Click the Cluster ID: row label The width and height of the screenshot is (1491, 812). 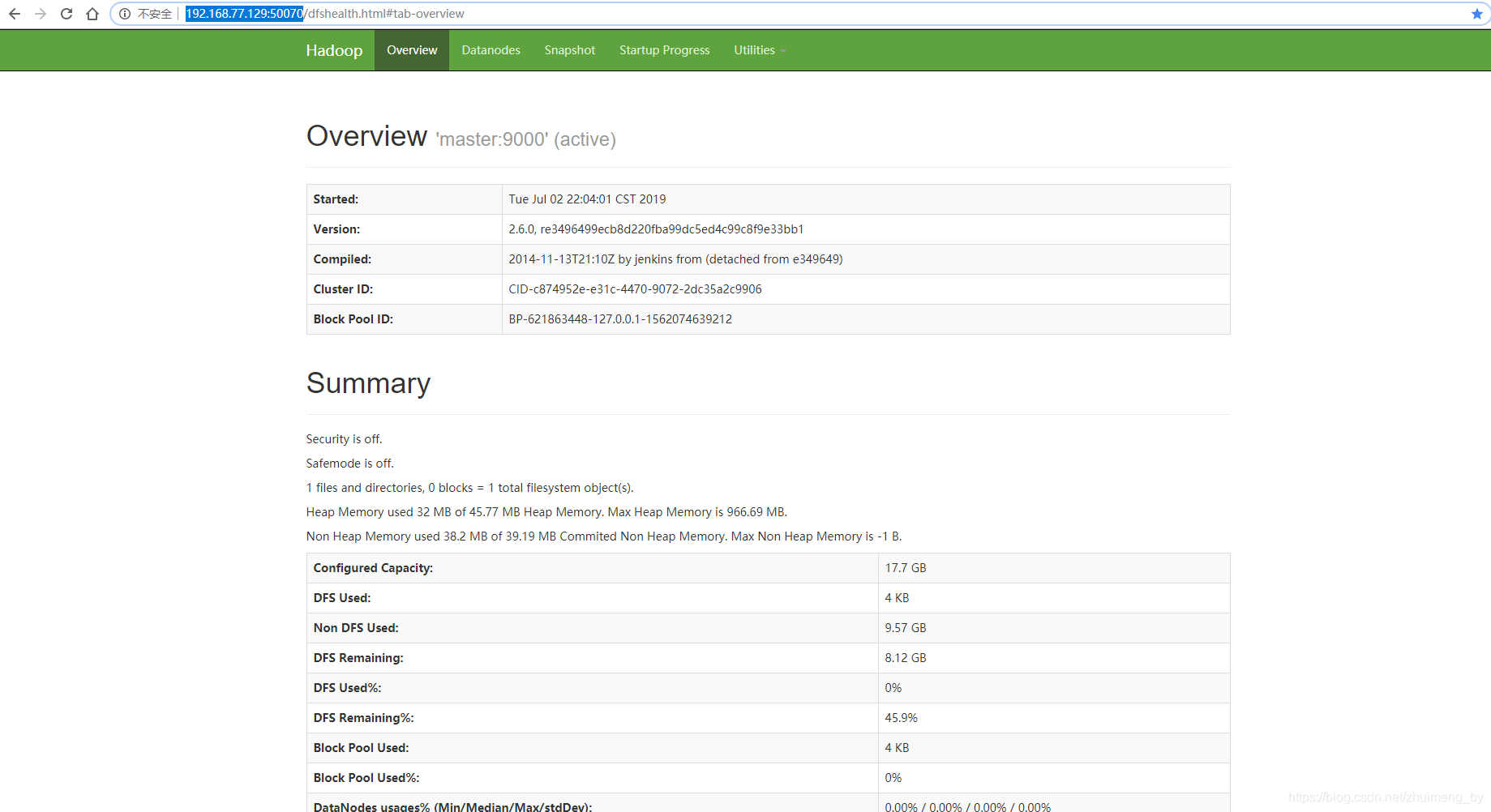pyautogui.click(x=343, y=289)
